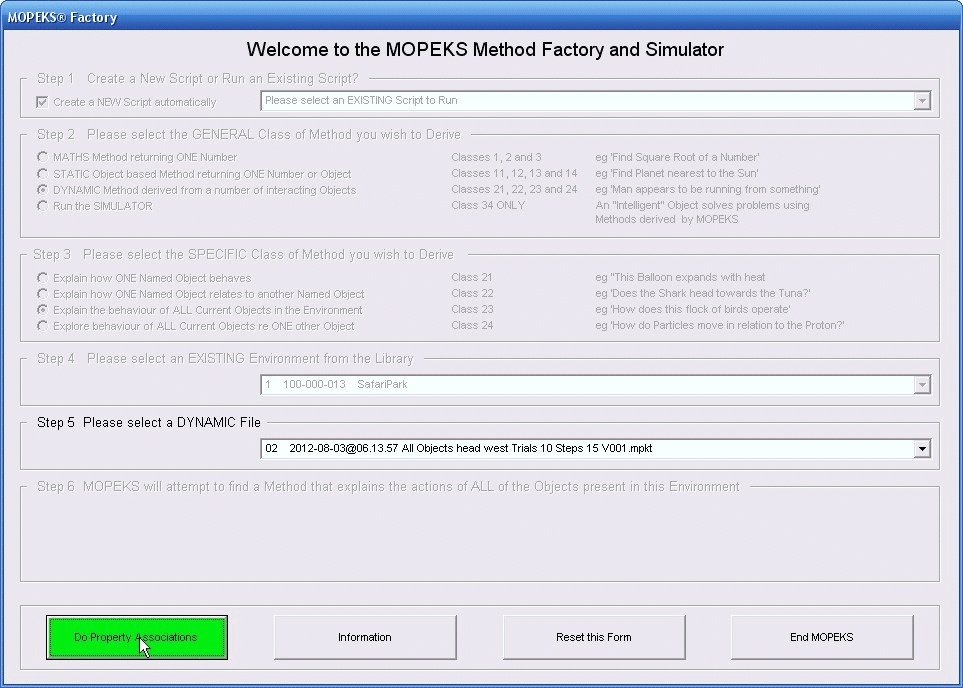Click 'Class 22' label in Step 3
The image size is (963, 688).
pyautogui.click(x=472, y=293)
